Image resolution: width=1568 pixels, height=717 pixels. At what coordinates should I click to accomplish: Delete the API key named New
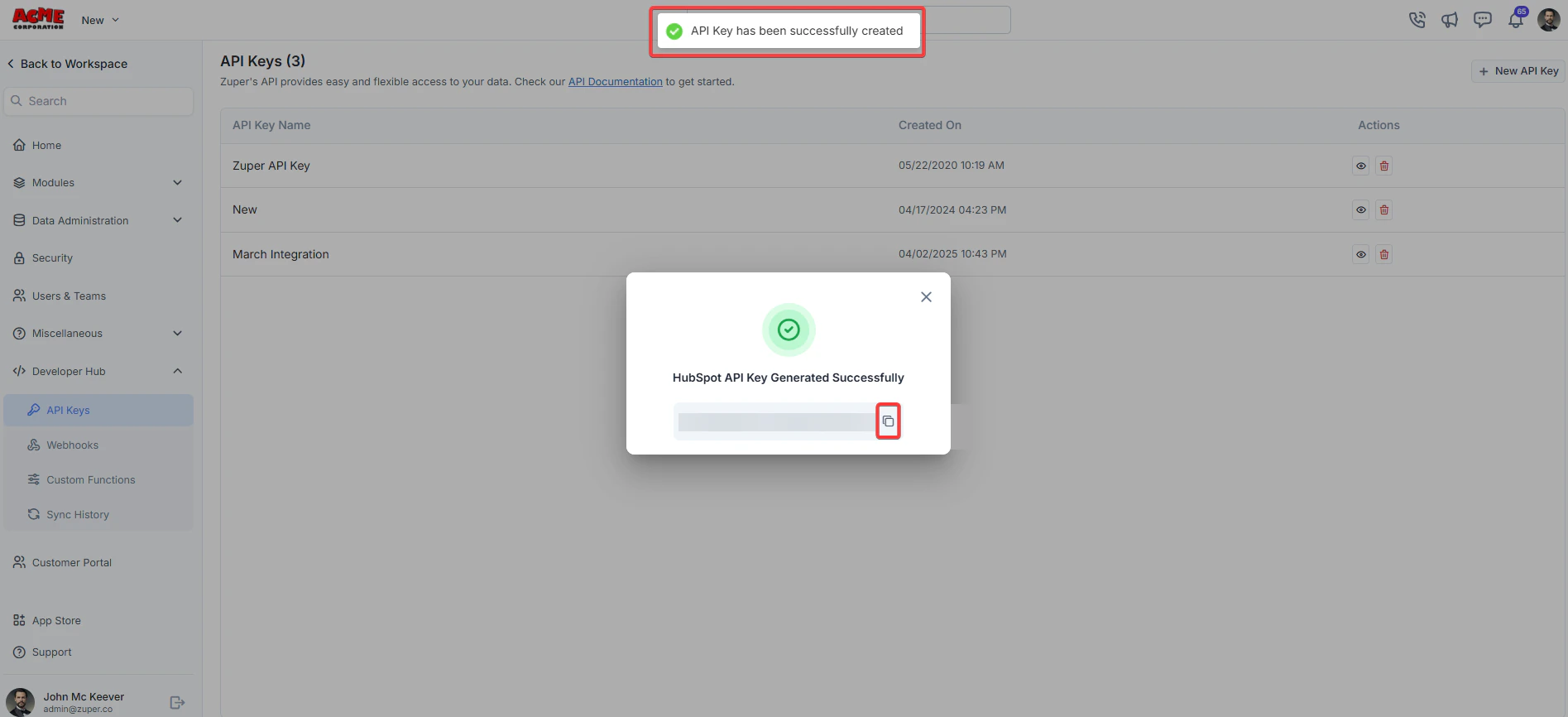[1383, 210]
